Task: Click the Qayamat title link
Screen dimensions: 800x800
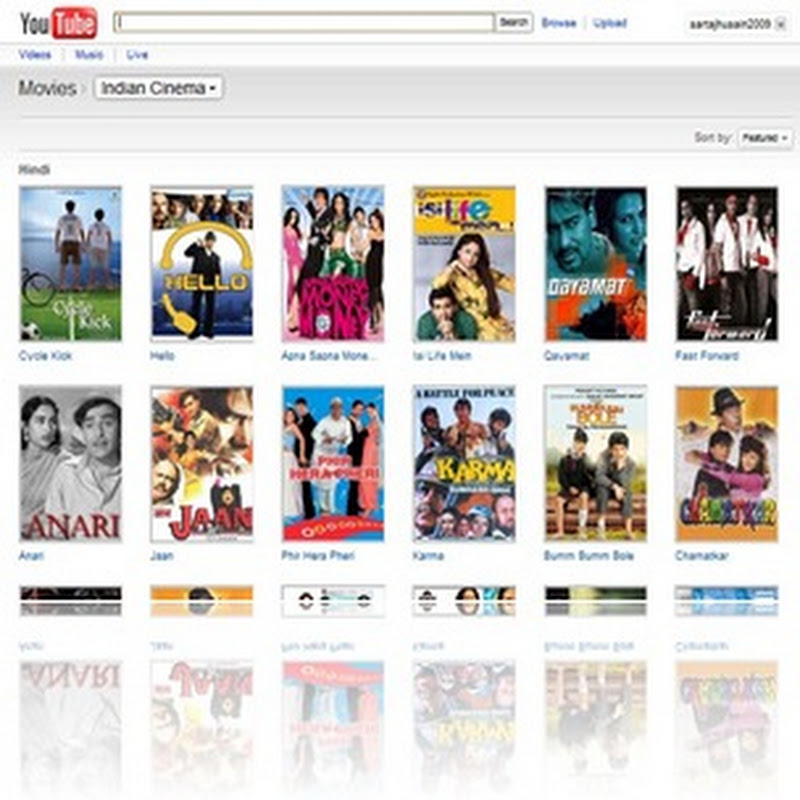Action: coord(567,356)
